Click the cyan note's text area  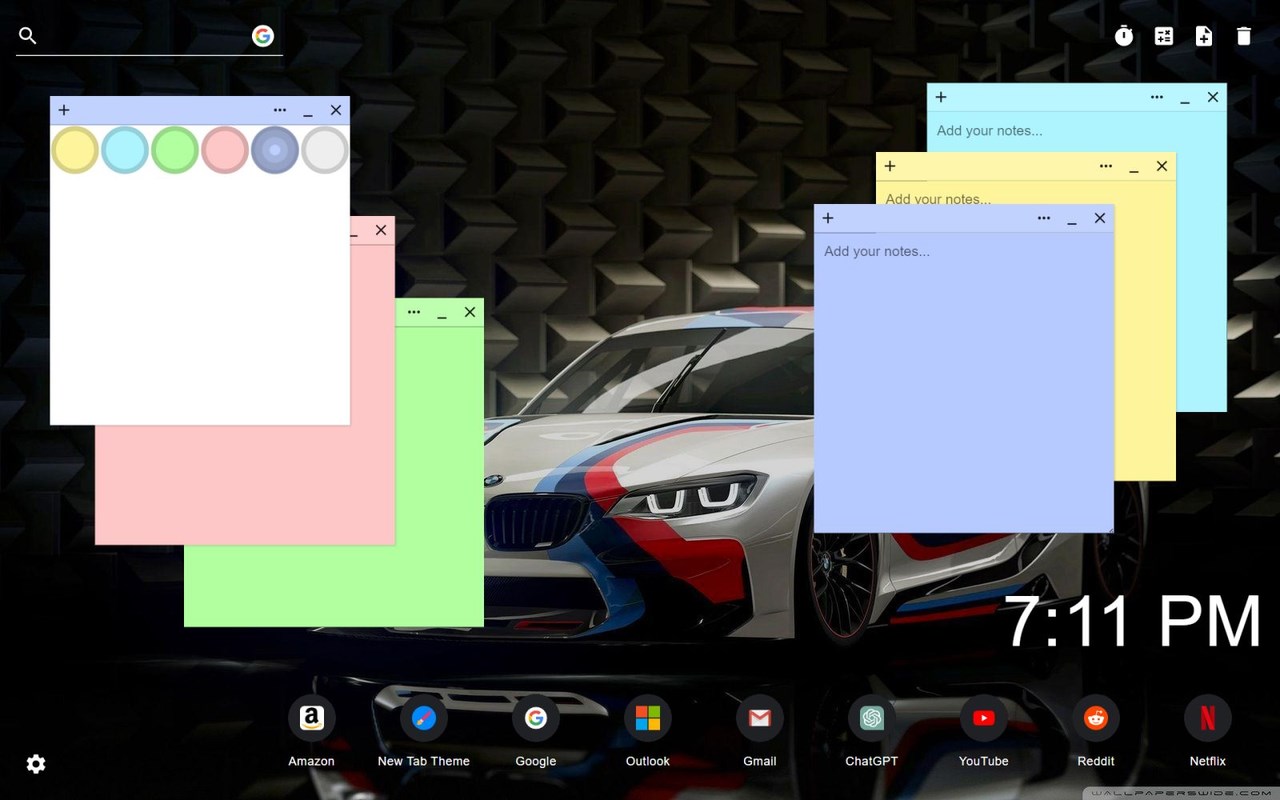(x=1077, y=131)
